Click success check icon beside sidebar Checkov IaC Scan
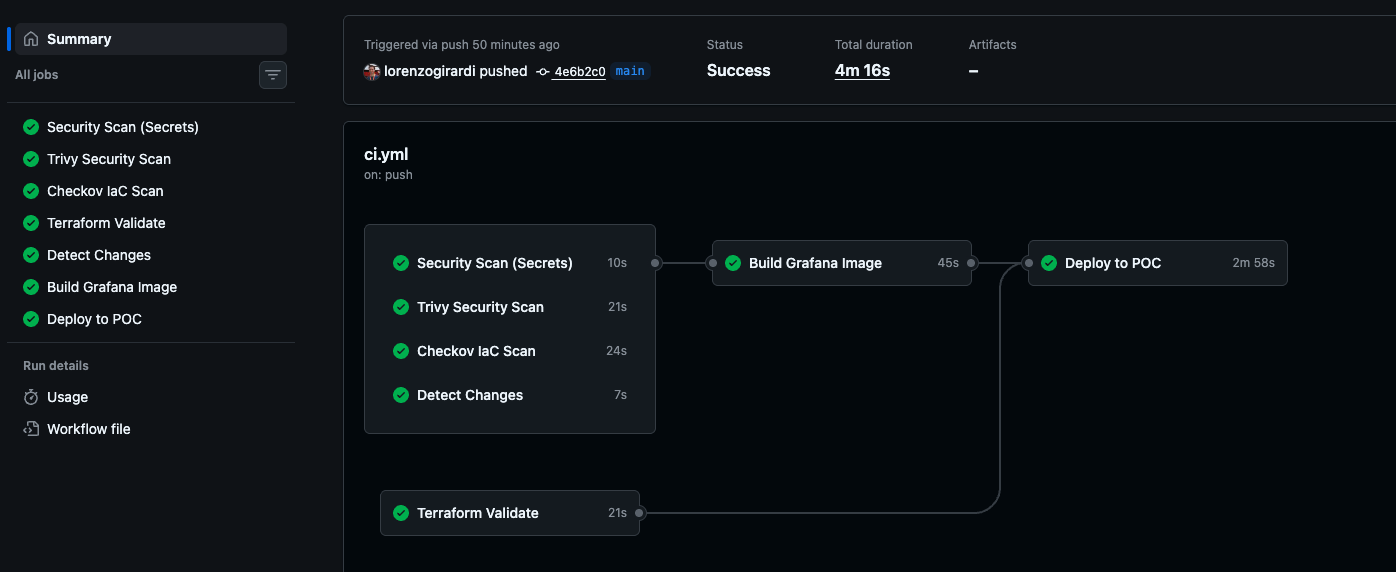The height and width of the screenshot is (572, 1396). point(31,191)
